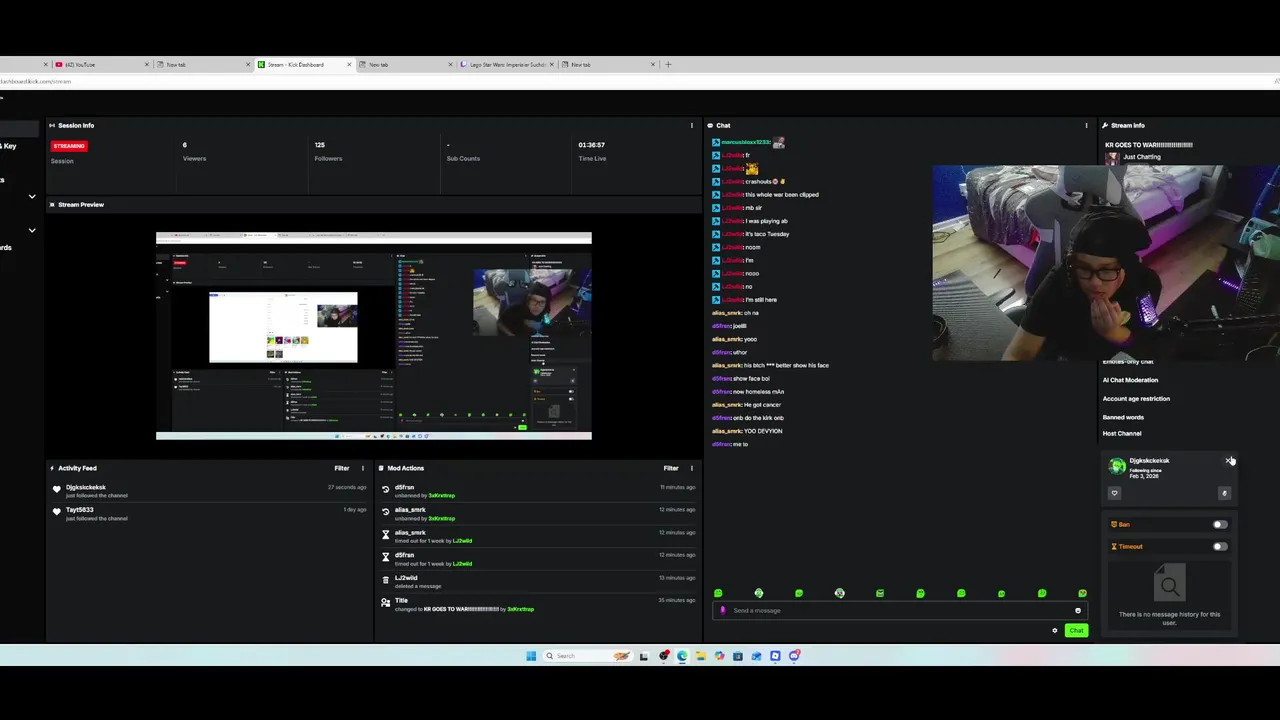Screen dimensions: 1280x720
Task: Open emoji picker in message box
Action: coord(1077,610)
